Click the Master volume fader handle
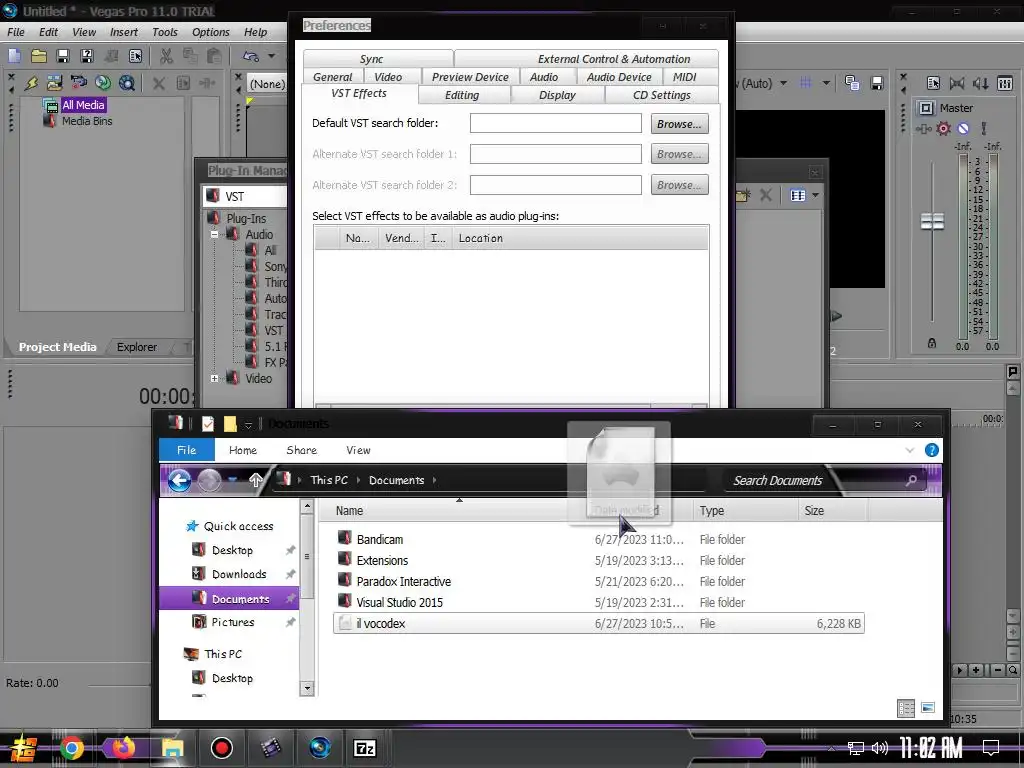 pyautogui.click(x=932, y=221)
